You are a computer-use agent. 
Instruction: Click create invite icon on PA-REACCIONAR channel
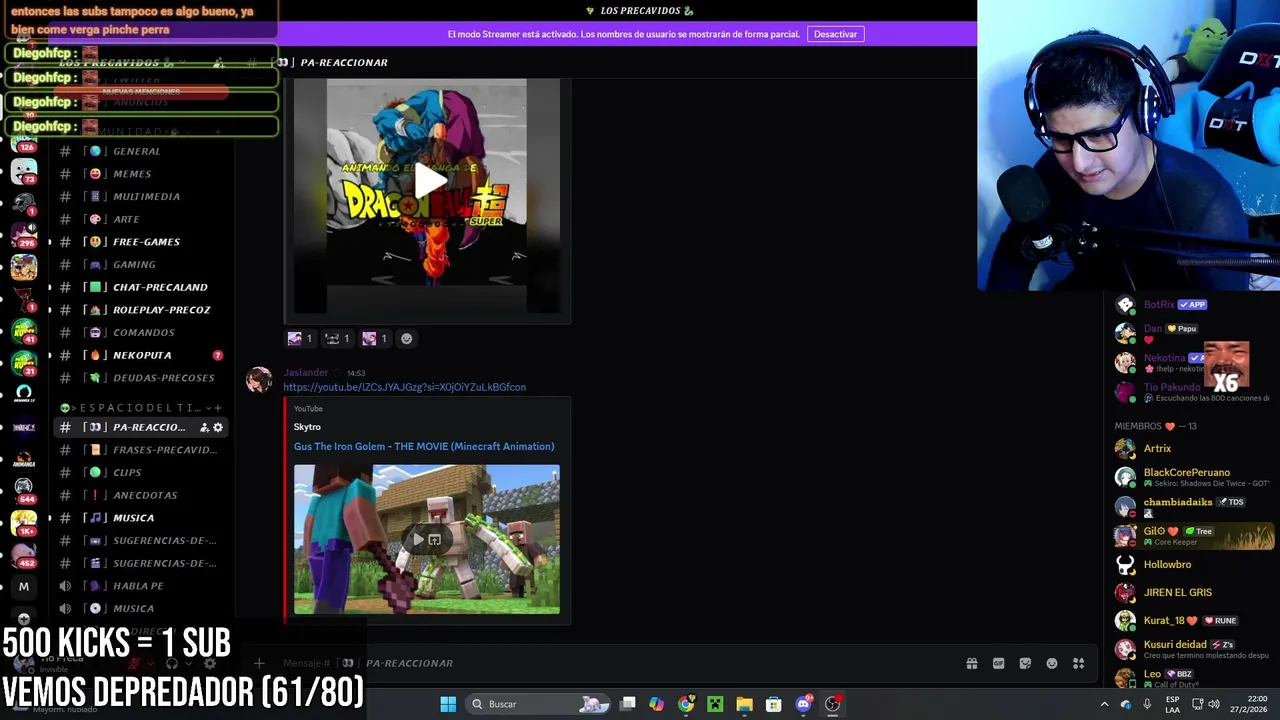204,428
